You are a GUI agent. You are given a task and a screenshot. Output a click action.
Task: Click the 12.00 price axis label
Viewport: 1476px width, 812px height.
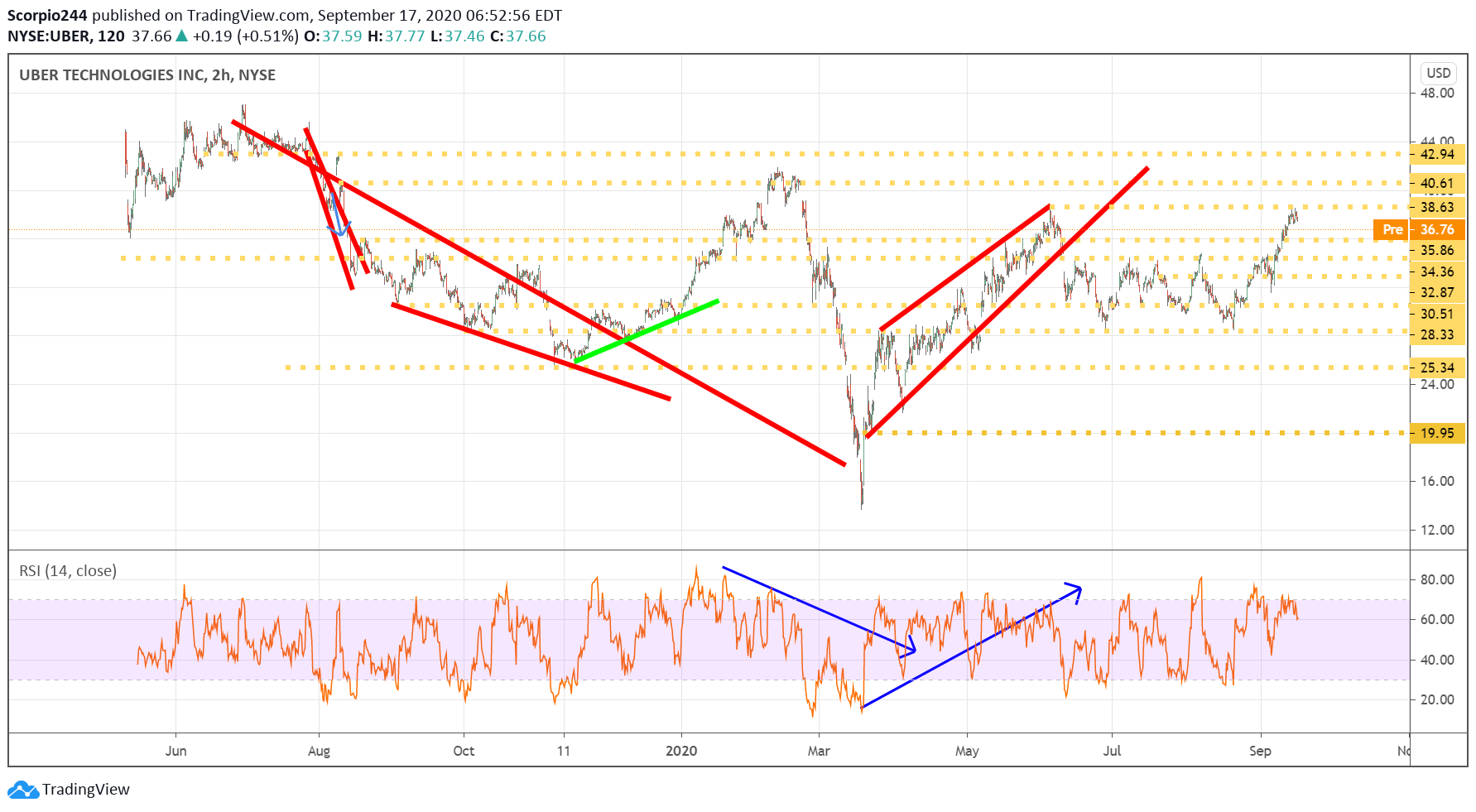click(1437, 530)
